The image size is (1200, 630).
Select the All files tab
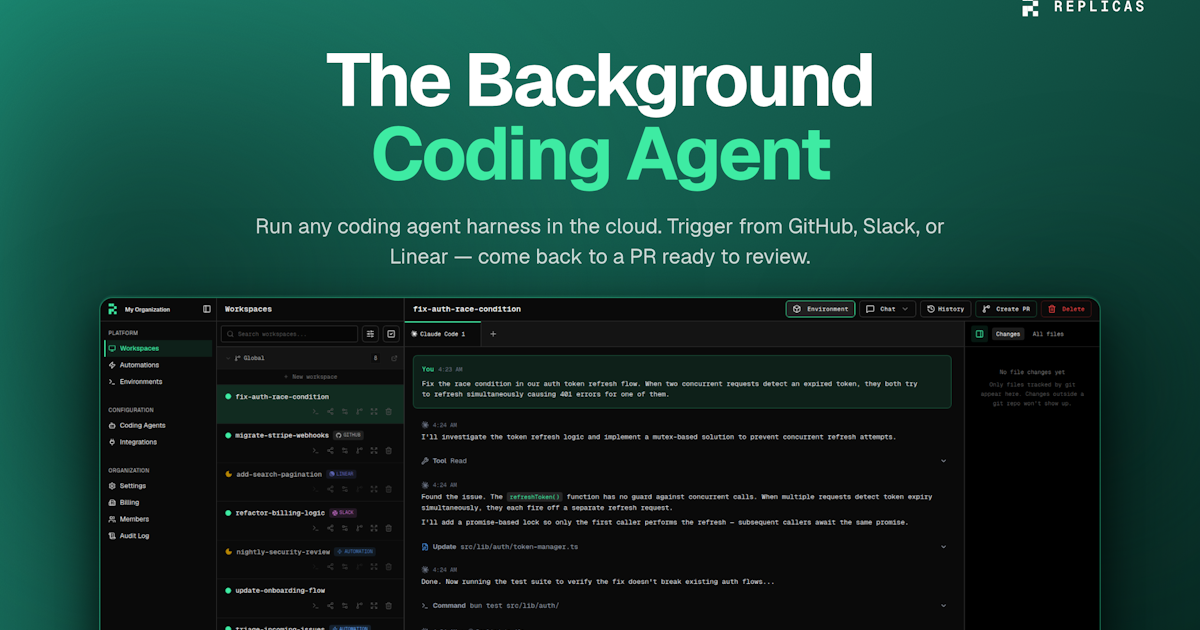pyautogui.click(x=1048, y=334)
